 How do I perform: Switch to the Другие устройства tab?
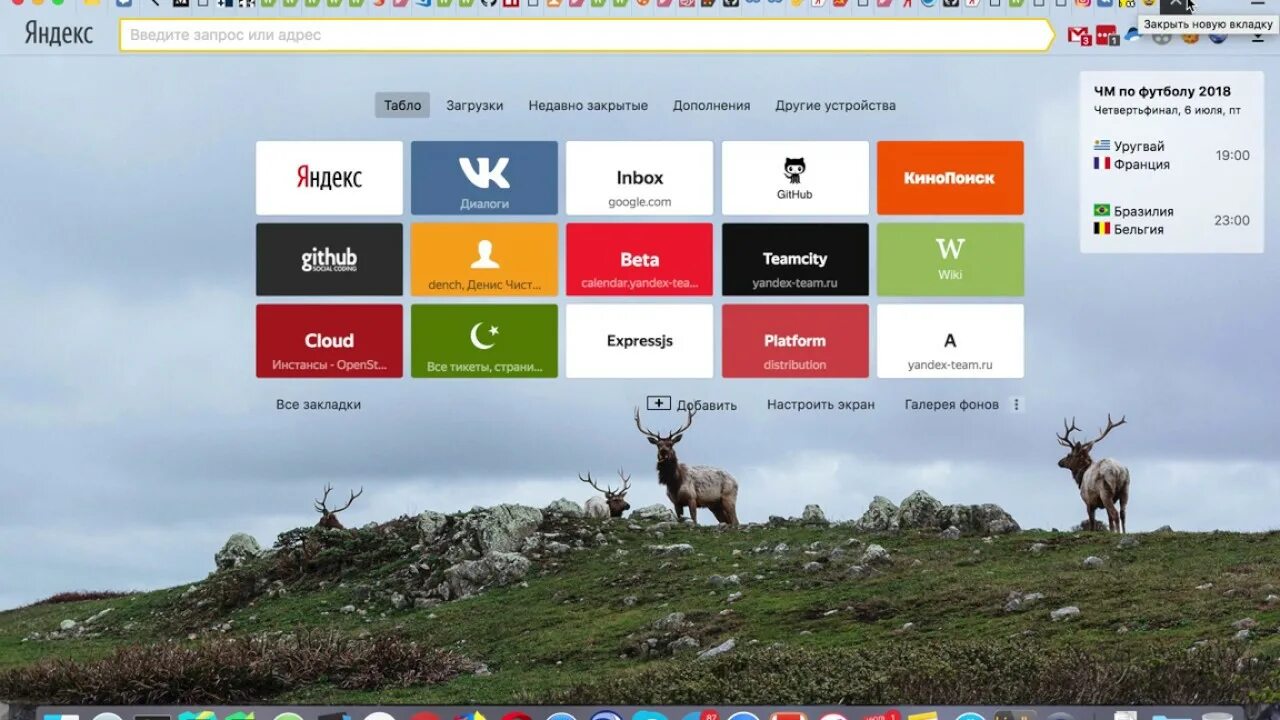coord(835,105)
